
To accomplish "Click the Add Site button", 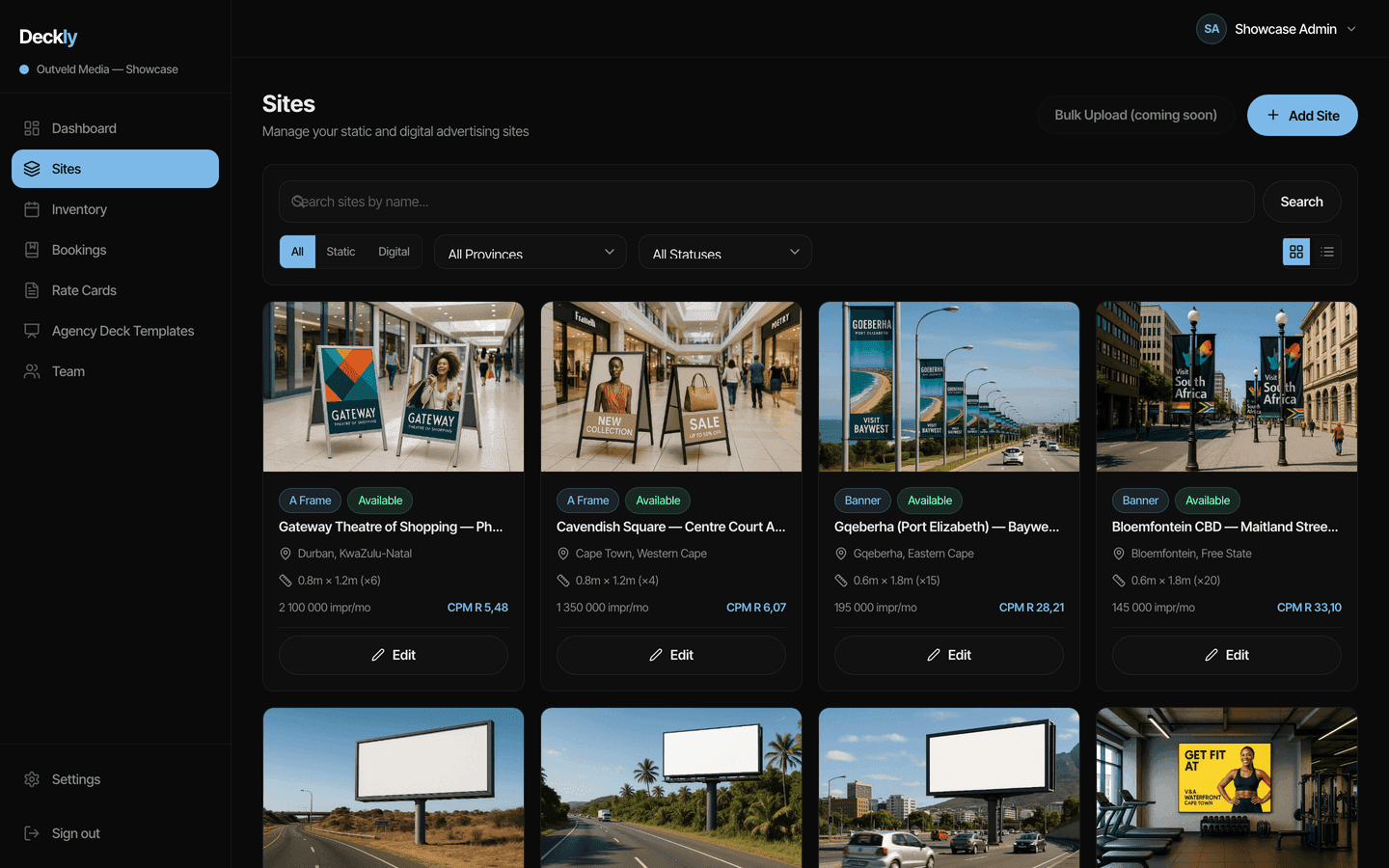I will pos(1302,115).
